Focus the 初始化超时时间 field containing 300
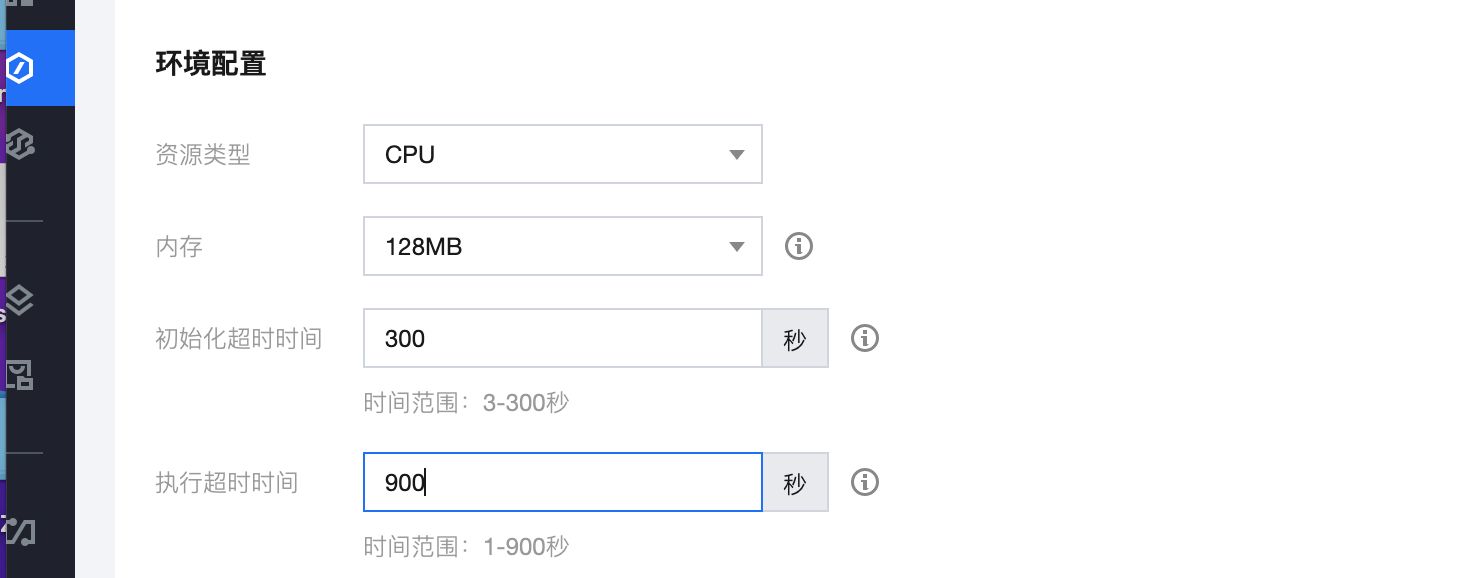Screen dimensions: 1474x578 tap(563, 338)
